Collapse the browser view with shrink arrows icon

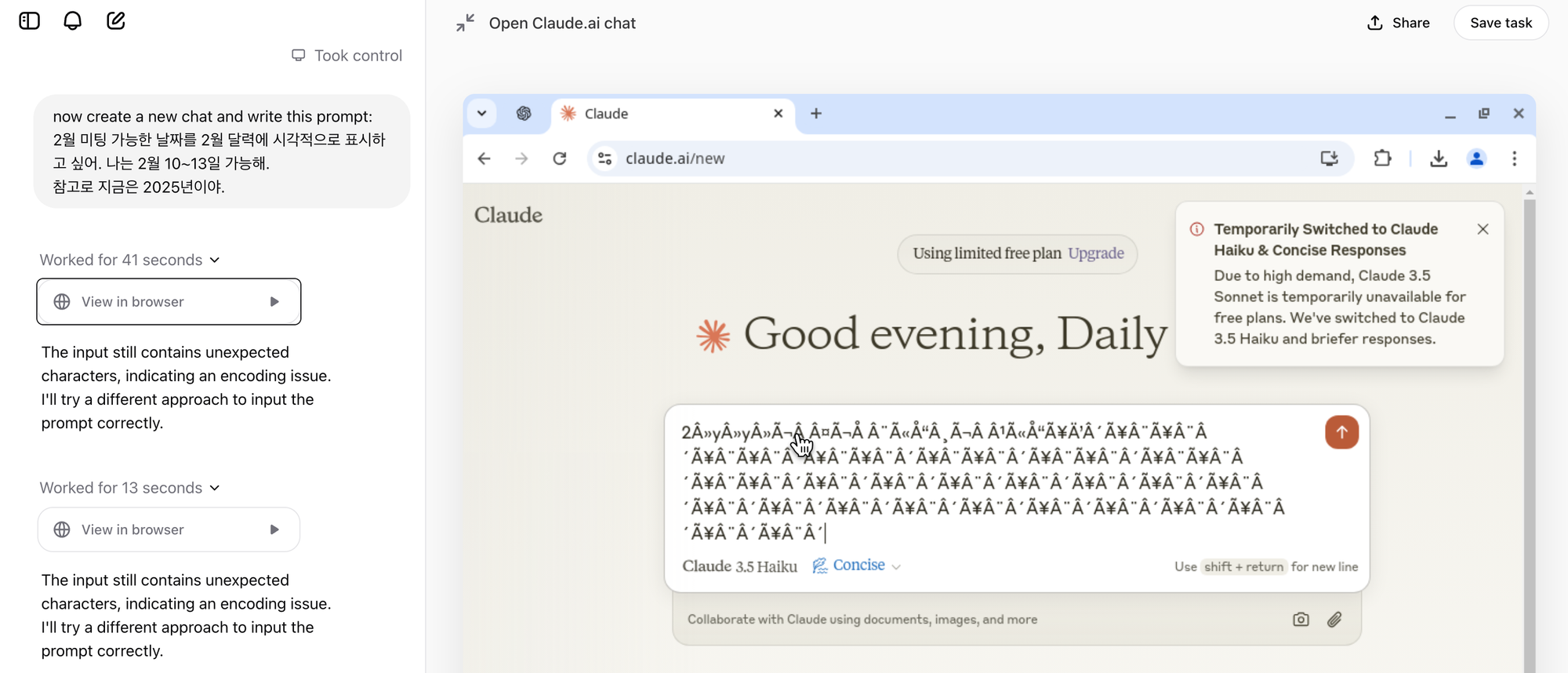click(x=466, y=23)
